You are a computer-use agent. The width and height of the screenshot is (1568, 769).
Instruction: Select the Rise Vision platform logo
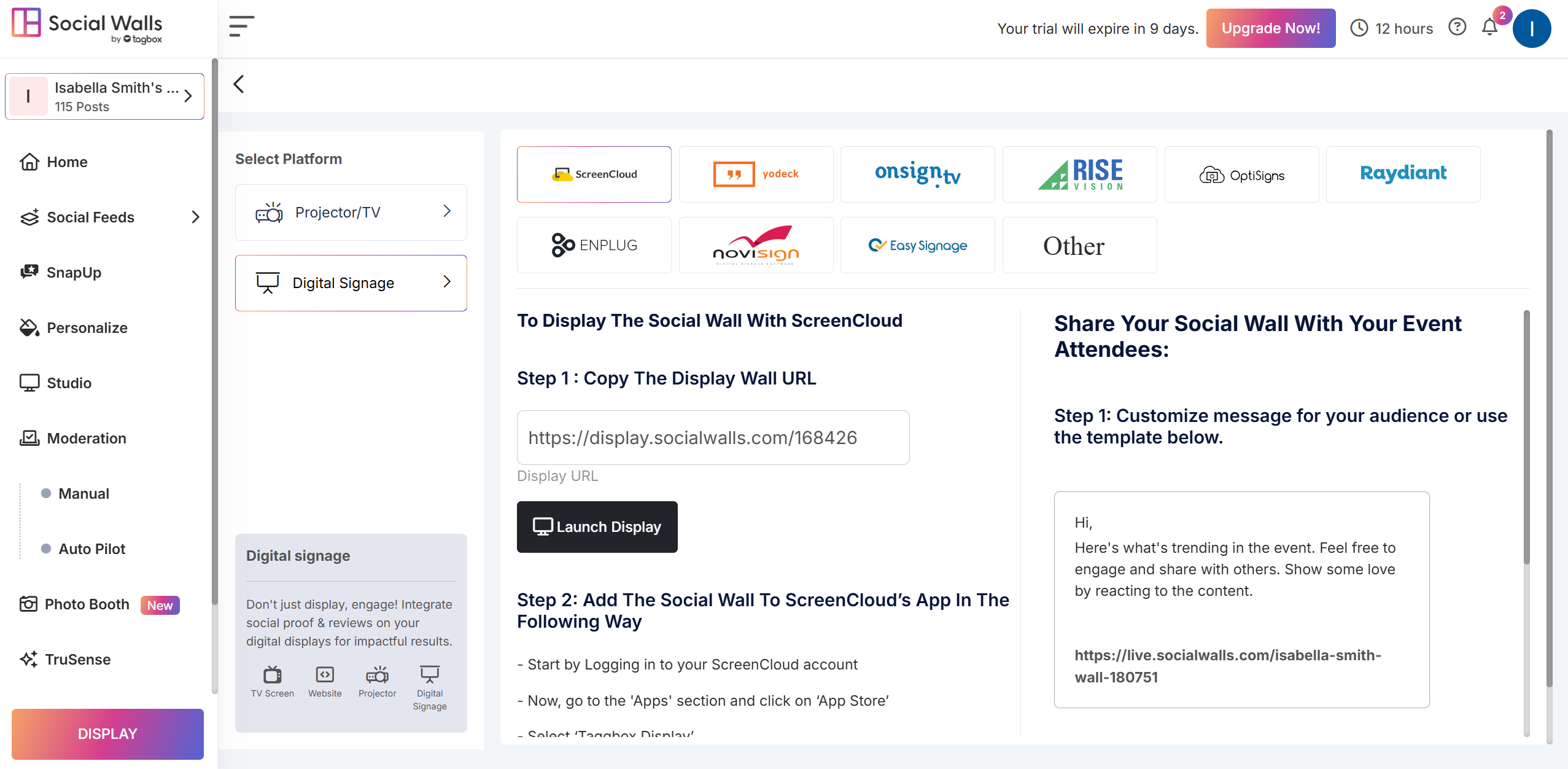tap(1079, 174)
